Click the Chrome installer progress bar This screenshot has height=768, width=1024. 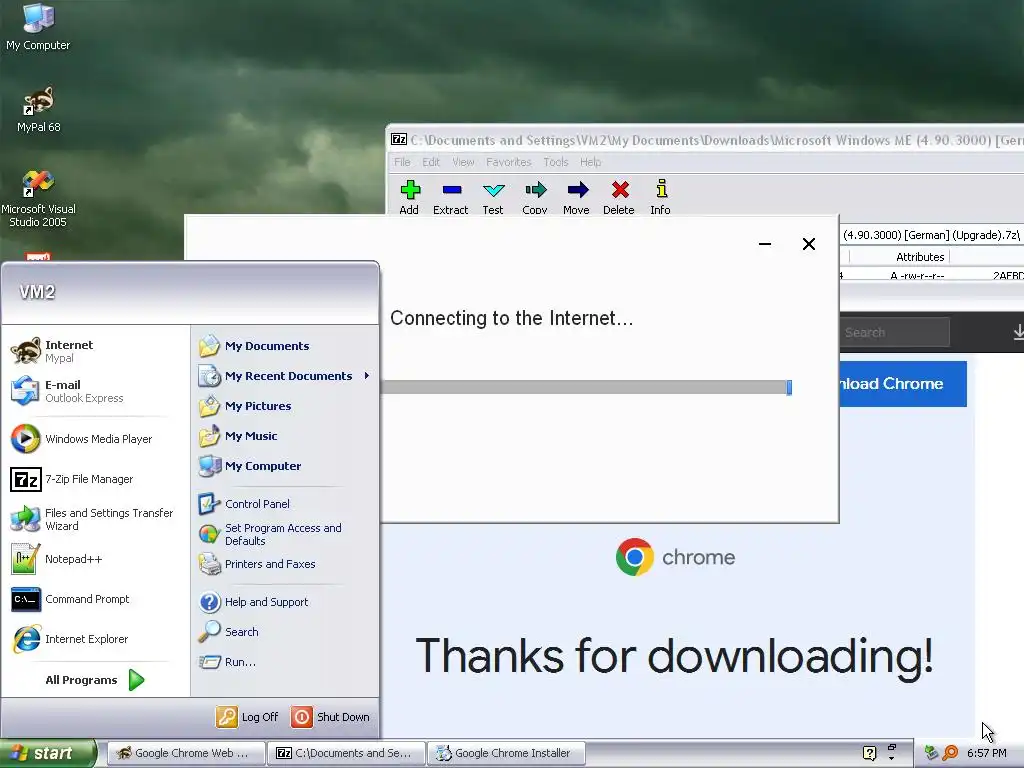tap(586, 387)
